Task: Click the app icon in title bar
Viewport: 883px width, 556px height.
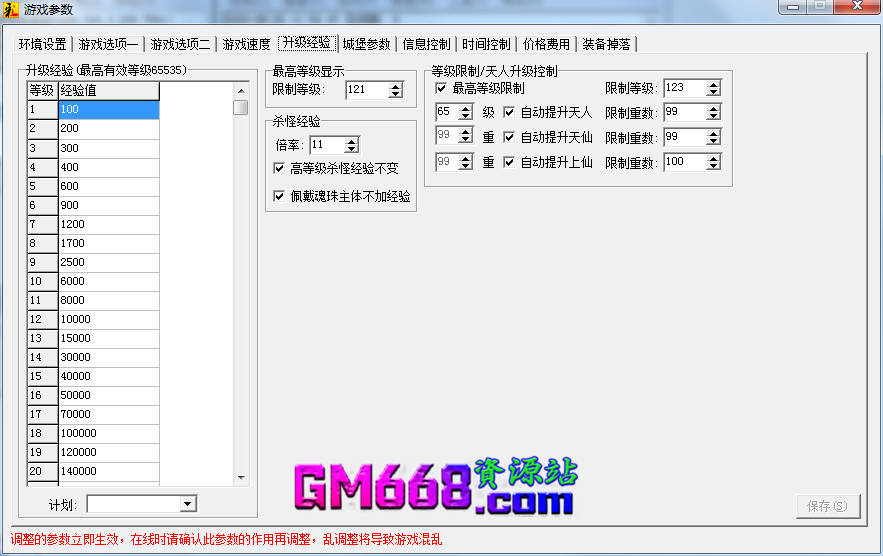Action: pos(12,9)
